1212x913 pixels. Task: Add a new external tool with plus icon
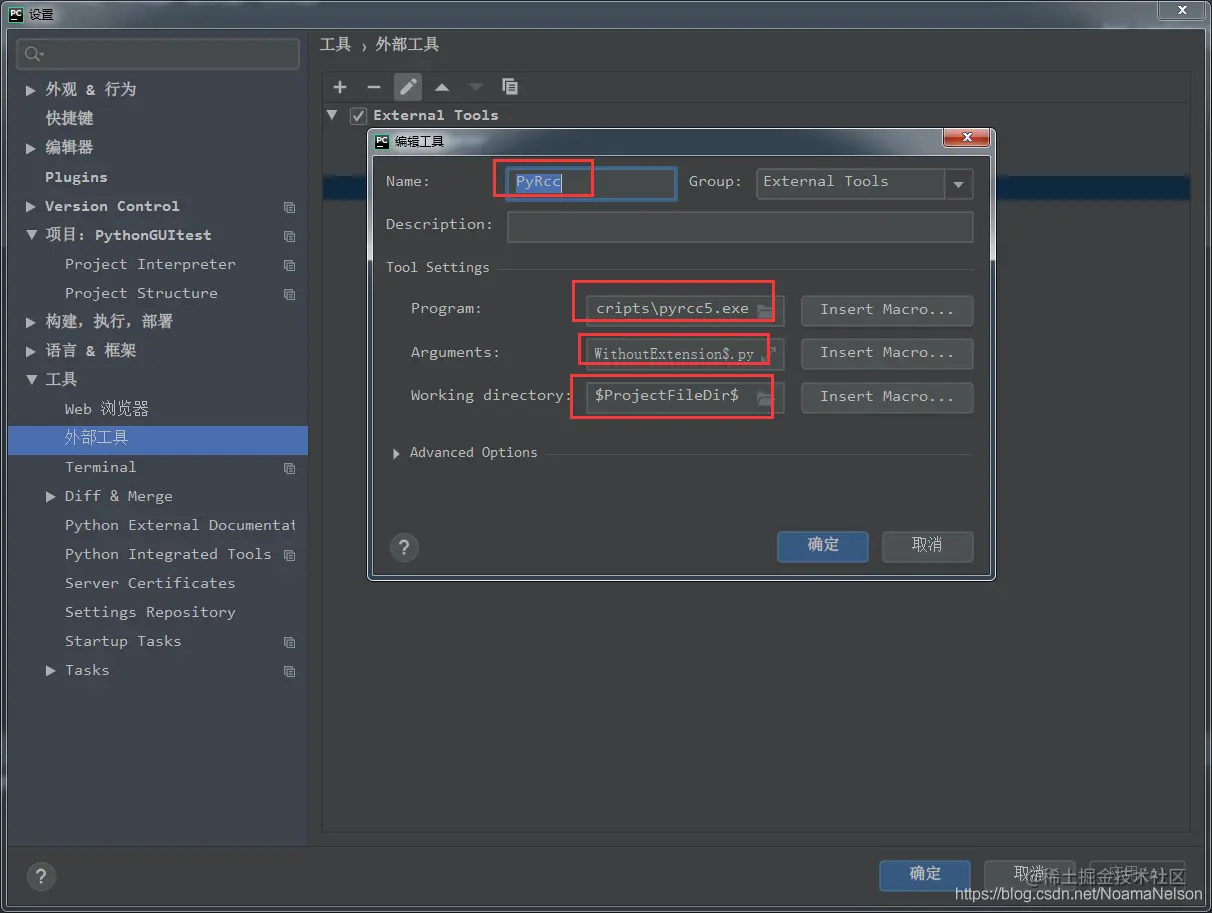click(340, 87)
